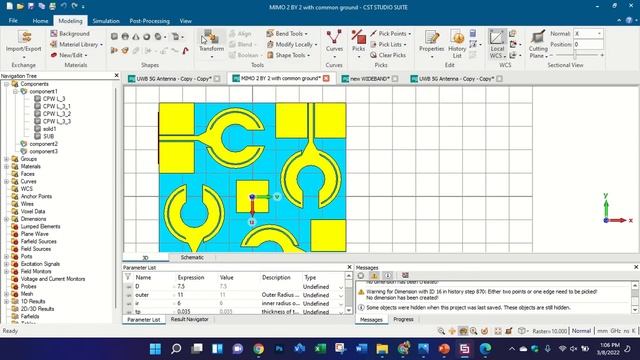
Task: Click the Transform tool icon
Action: click(211, 38)
